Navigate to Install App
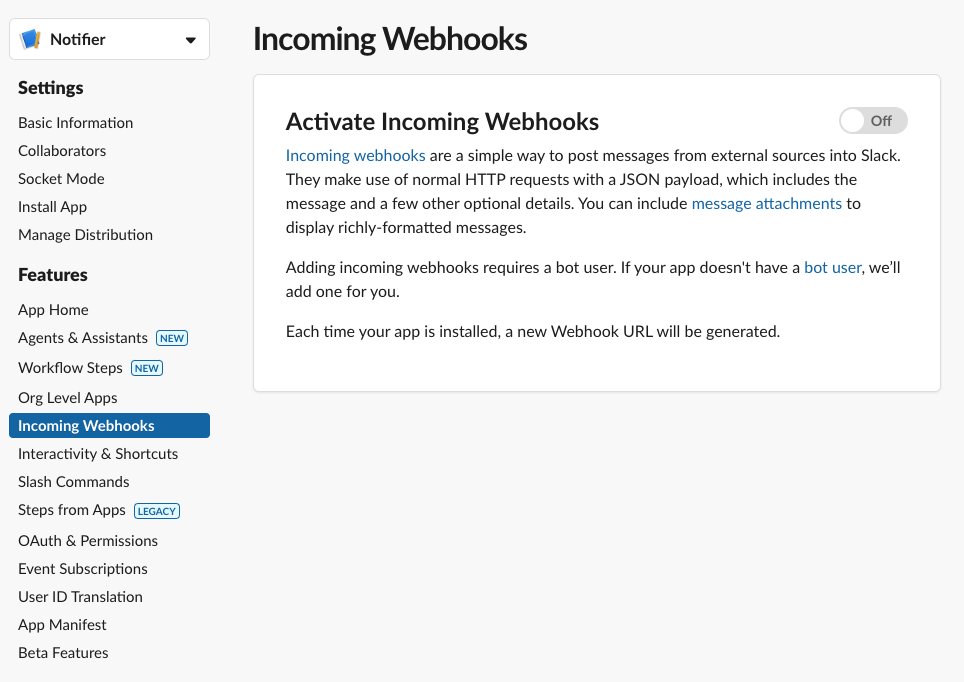 (x=52, y=207)
